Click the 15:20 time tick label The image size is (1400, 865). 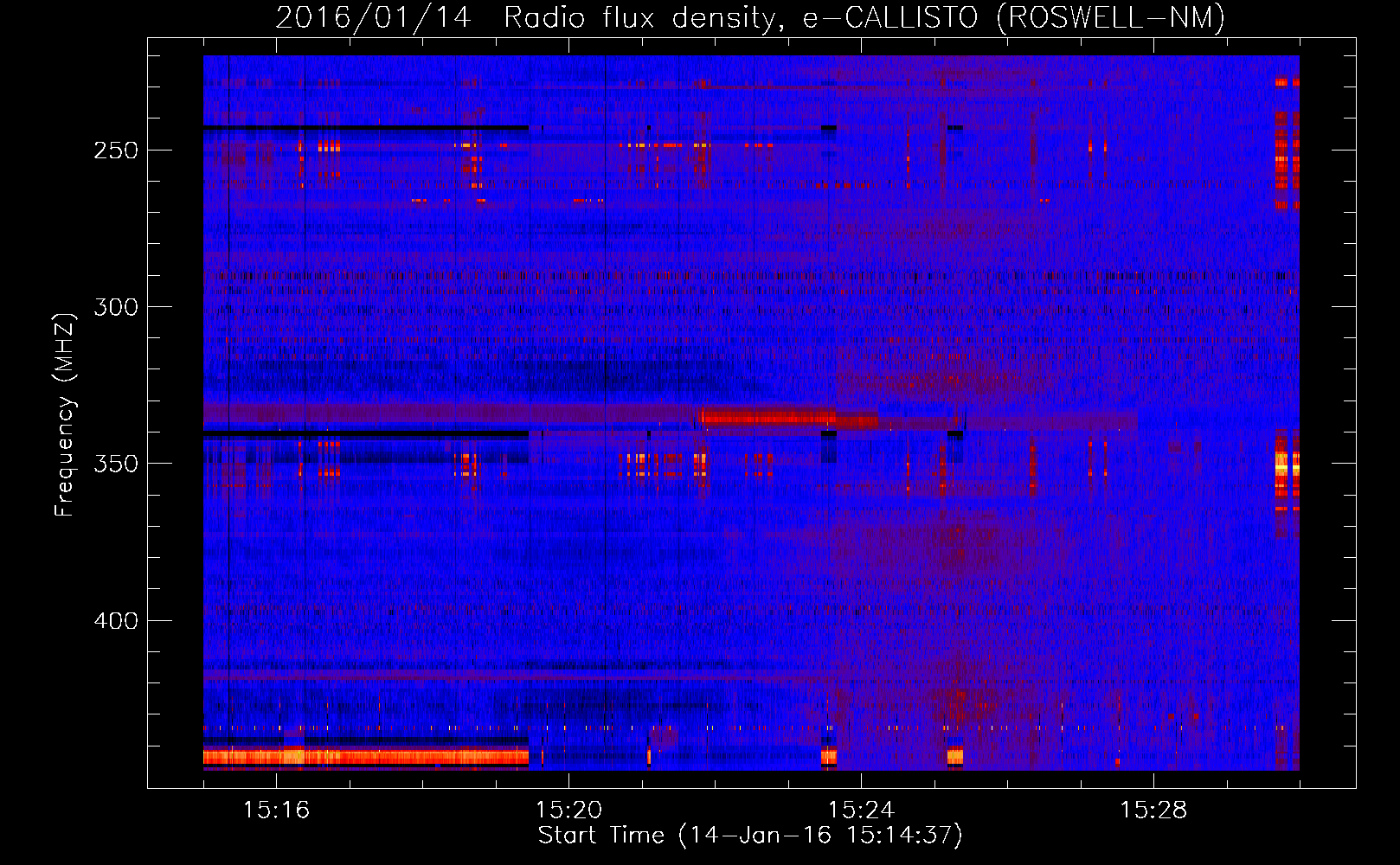568,810
